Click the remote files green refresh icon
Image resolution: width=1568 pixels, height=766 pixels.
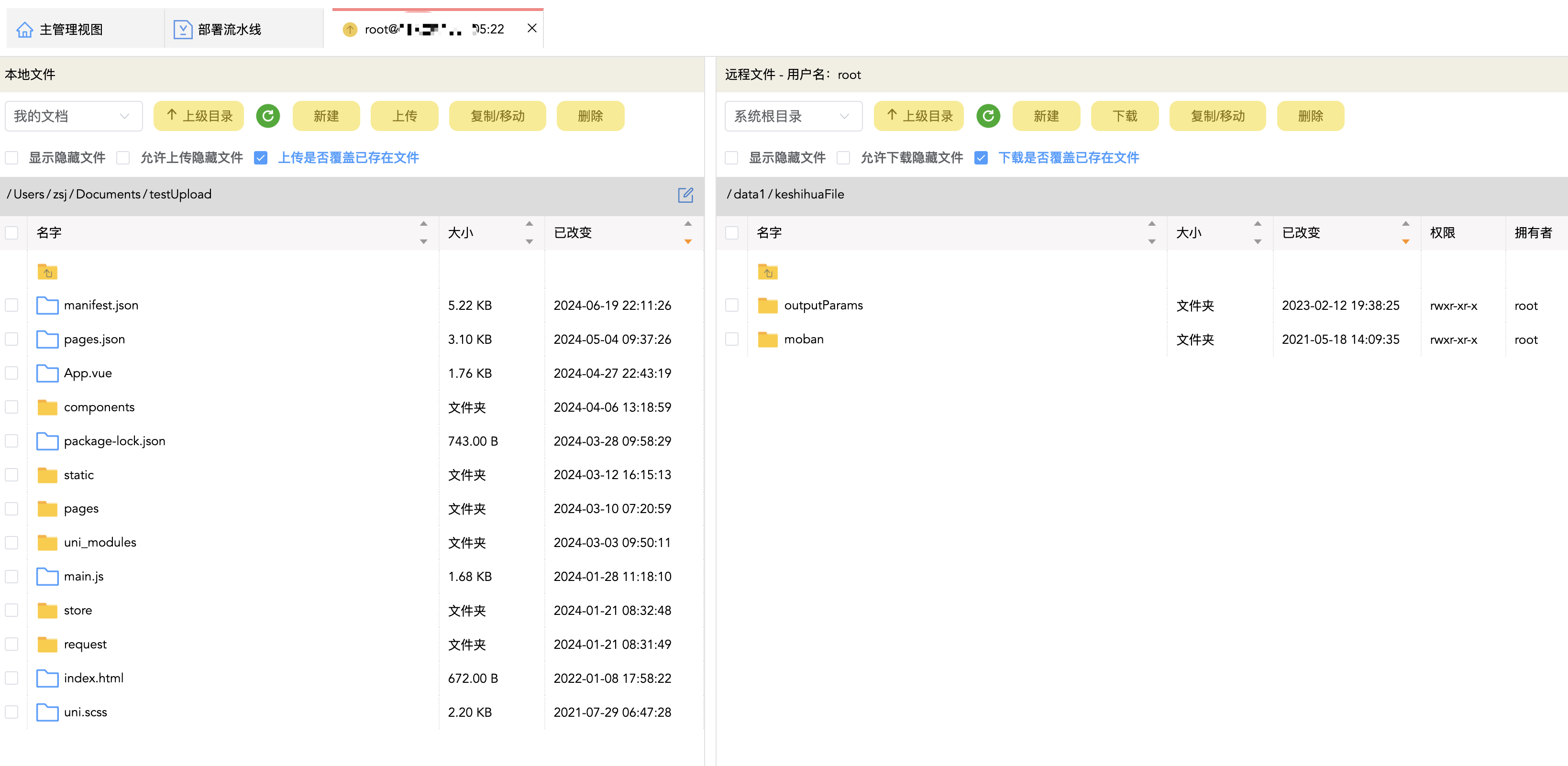[988, 116]
